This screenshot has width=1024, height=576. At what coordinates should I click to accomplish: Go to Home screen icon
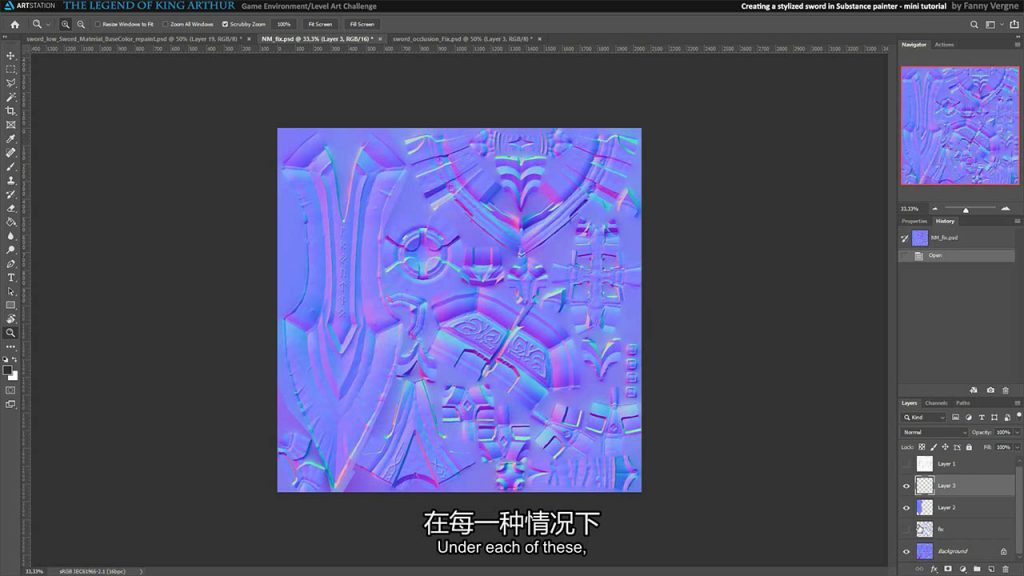tap(14, 24)
